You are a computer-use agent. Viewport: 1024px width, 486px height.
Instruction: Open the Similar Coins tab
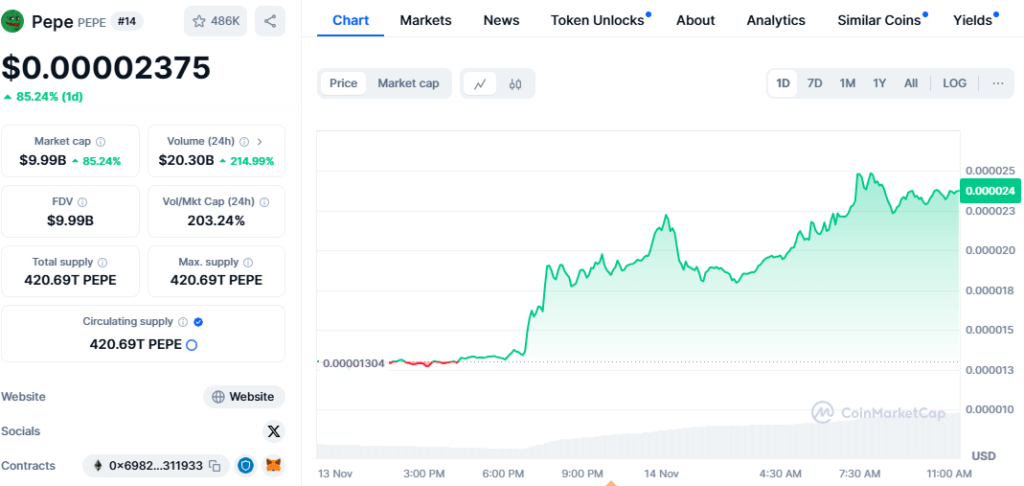click(879, 20)
